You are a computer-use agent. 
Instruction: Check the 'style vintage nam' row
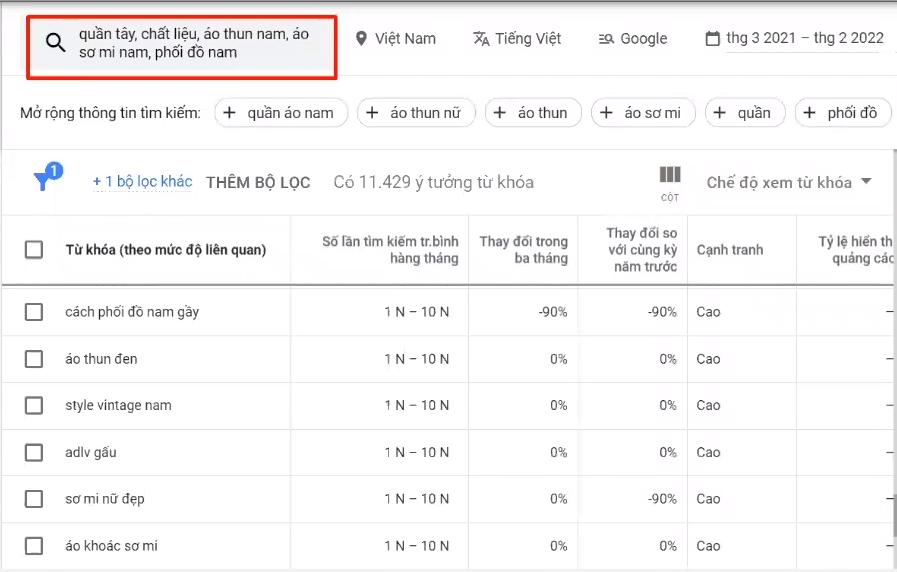pyautogui.click(x=34, y=405)
